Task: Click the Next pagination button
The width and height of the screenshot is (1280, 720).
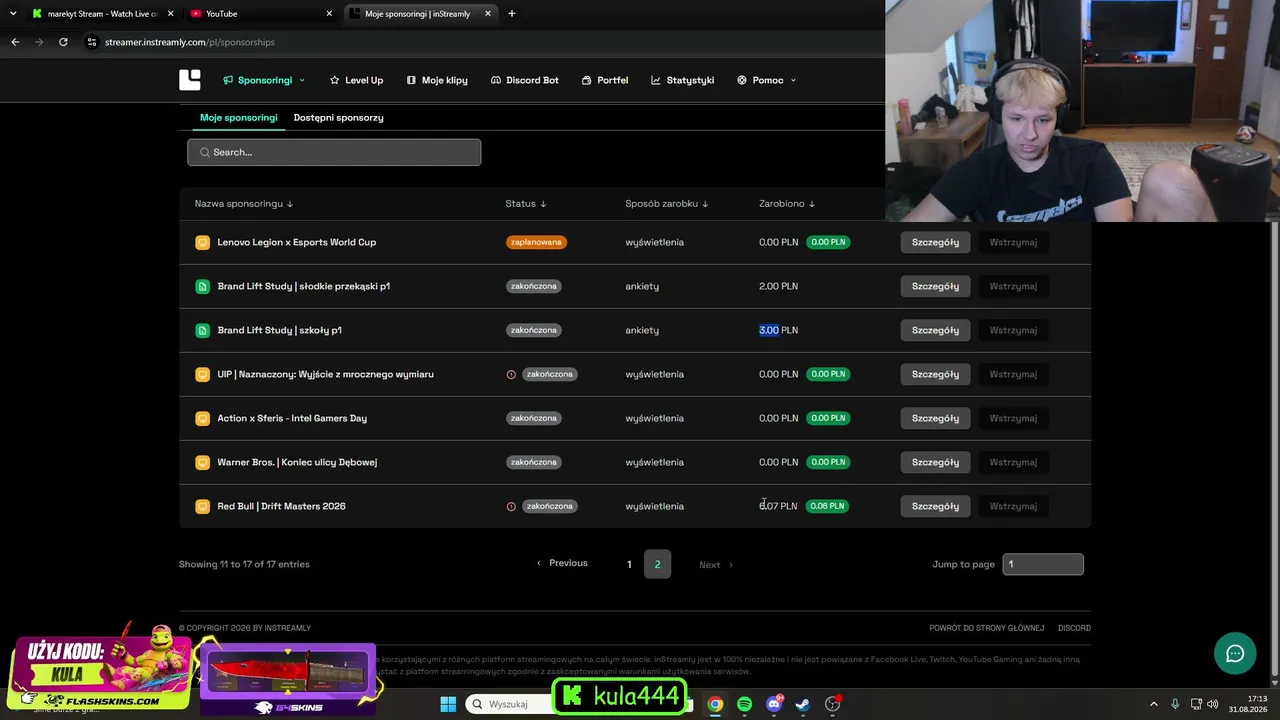Action: coord(716,564)
